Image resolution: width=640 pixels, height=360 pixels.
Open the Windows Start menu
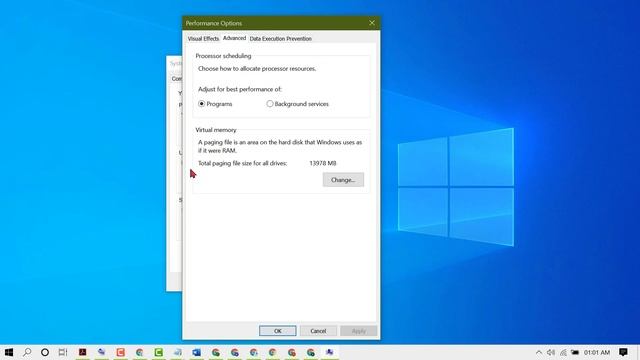[9, 352]
